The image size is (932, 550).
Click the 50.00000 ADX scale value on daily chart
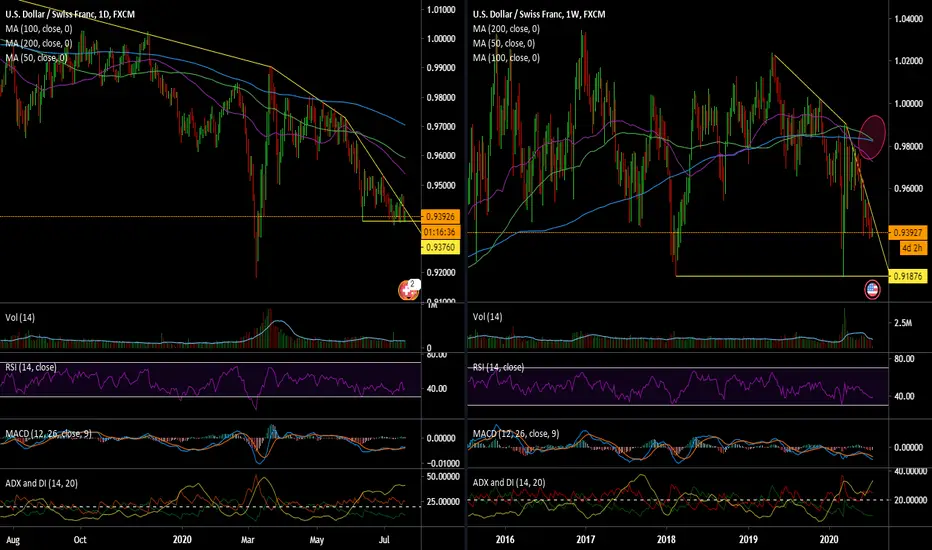443,477
